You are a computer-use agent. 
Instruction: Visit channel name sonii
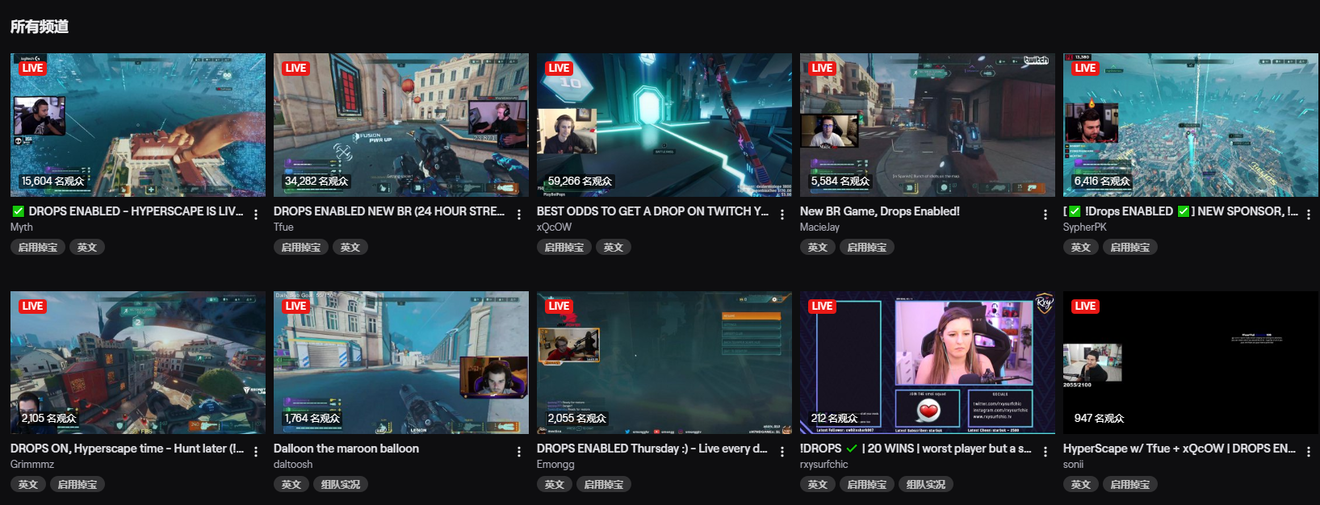[1074, 465]
